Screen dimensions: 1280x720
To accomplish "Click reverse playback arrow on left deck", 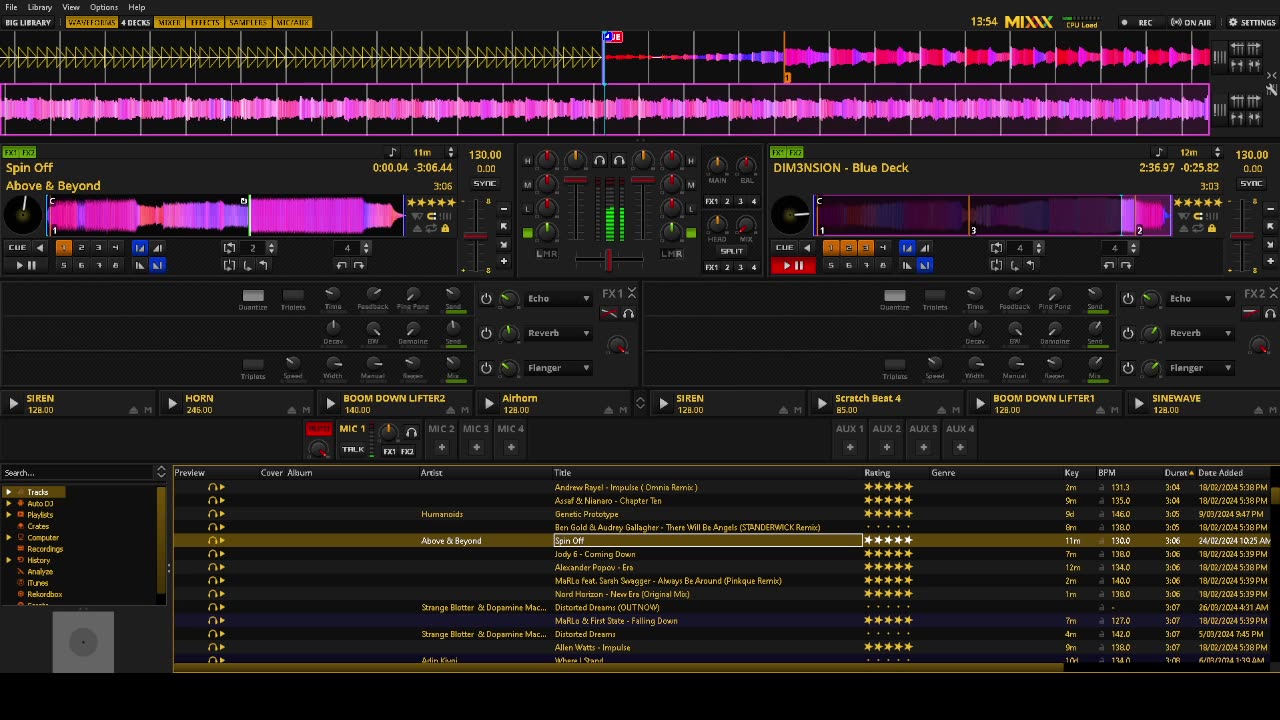I will (x=40, y=247).
